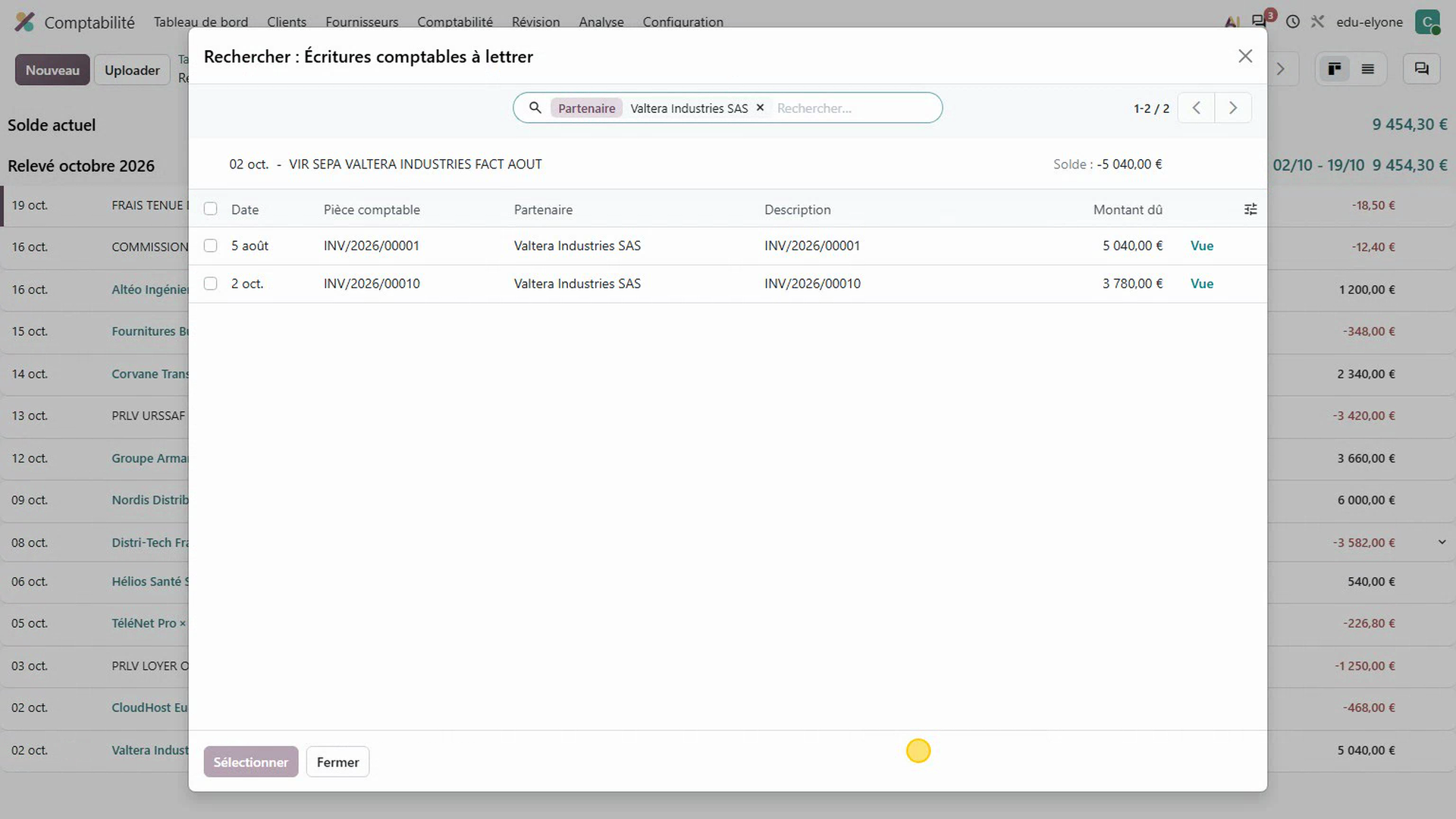This screenshot has height=819, width=1456.
Task: Click the Nouveau button
Action: pyautogui.click(x=52, y=70)
